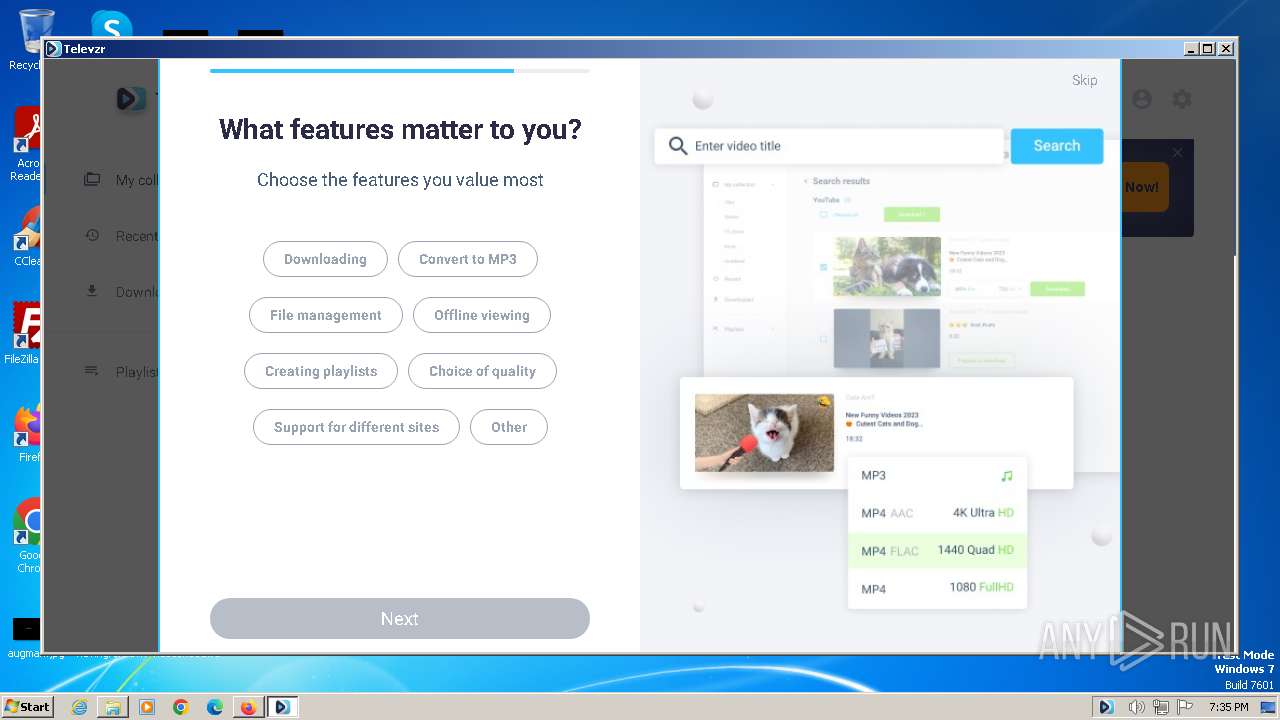Click the 7:35 PM clock
The height and width of the screenshot is (720, 1280).
tap(1228, 707)
